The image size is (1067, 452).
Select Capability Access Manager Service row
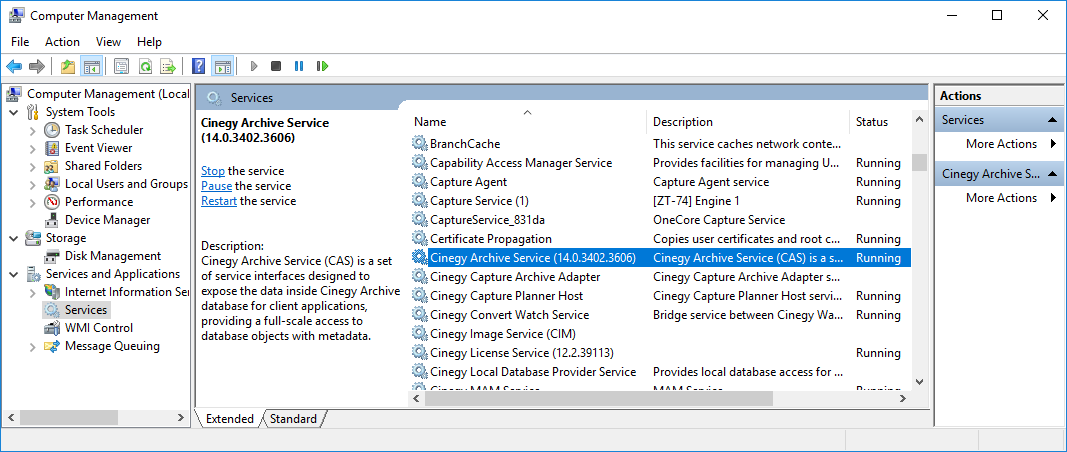click(661, 163)
